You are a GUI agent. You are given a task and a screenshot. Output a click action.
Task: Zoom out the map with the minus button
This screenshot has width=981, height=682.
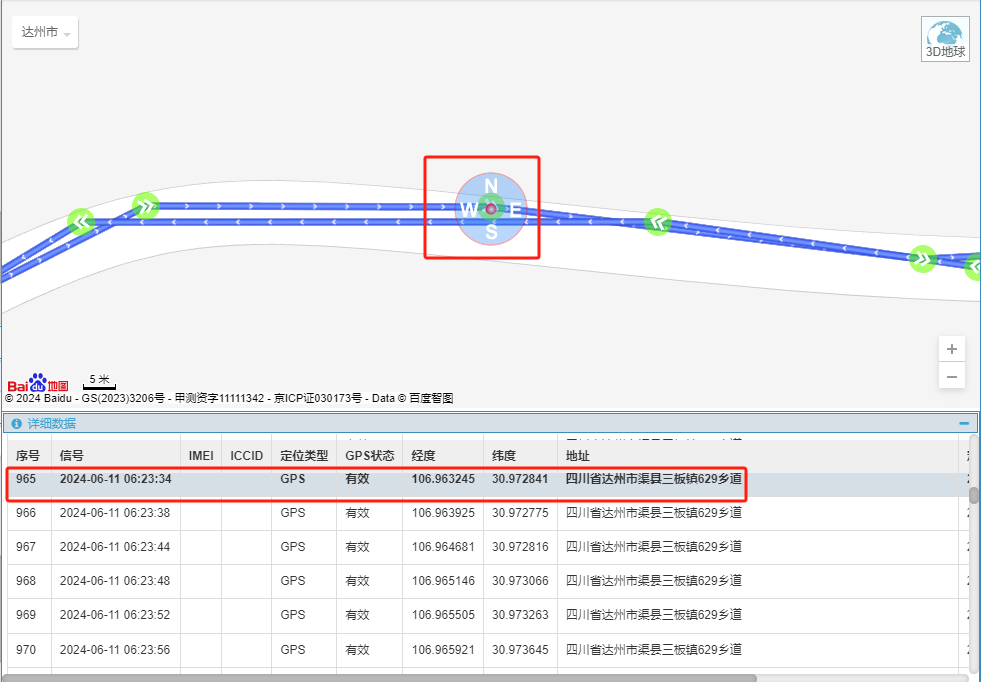click(952, 377)
